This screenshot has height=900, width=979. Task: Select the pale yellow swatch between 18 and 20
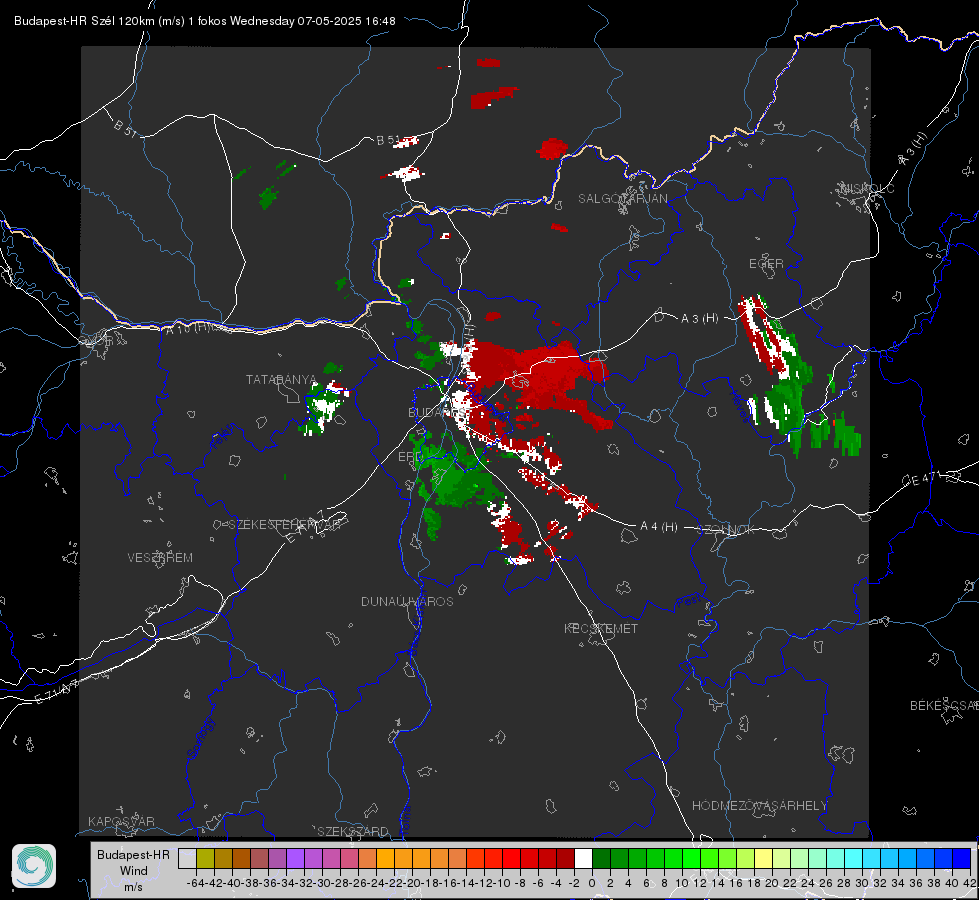[x=764, y=858]
